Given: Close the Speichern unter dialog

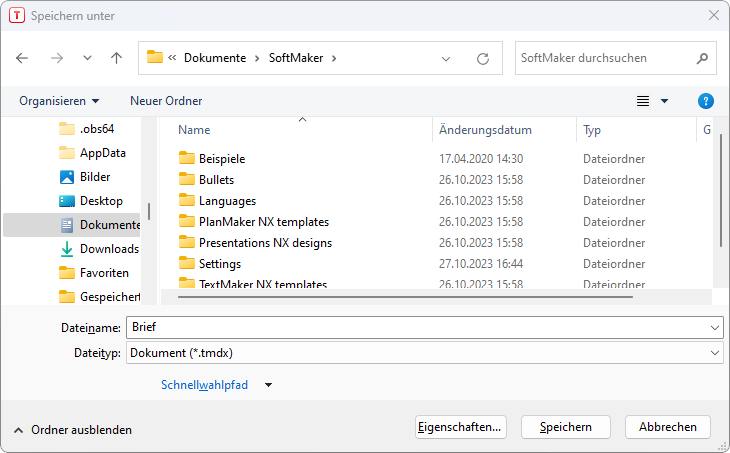Looking at the screenshot, I should (x=714, y=15).
